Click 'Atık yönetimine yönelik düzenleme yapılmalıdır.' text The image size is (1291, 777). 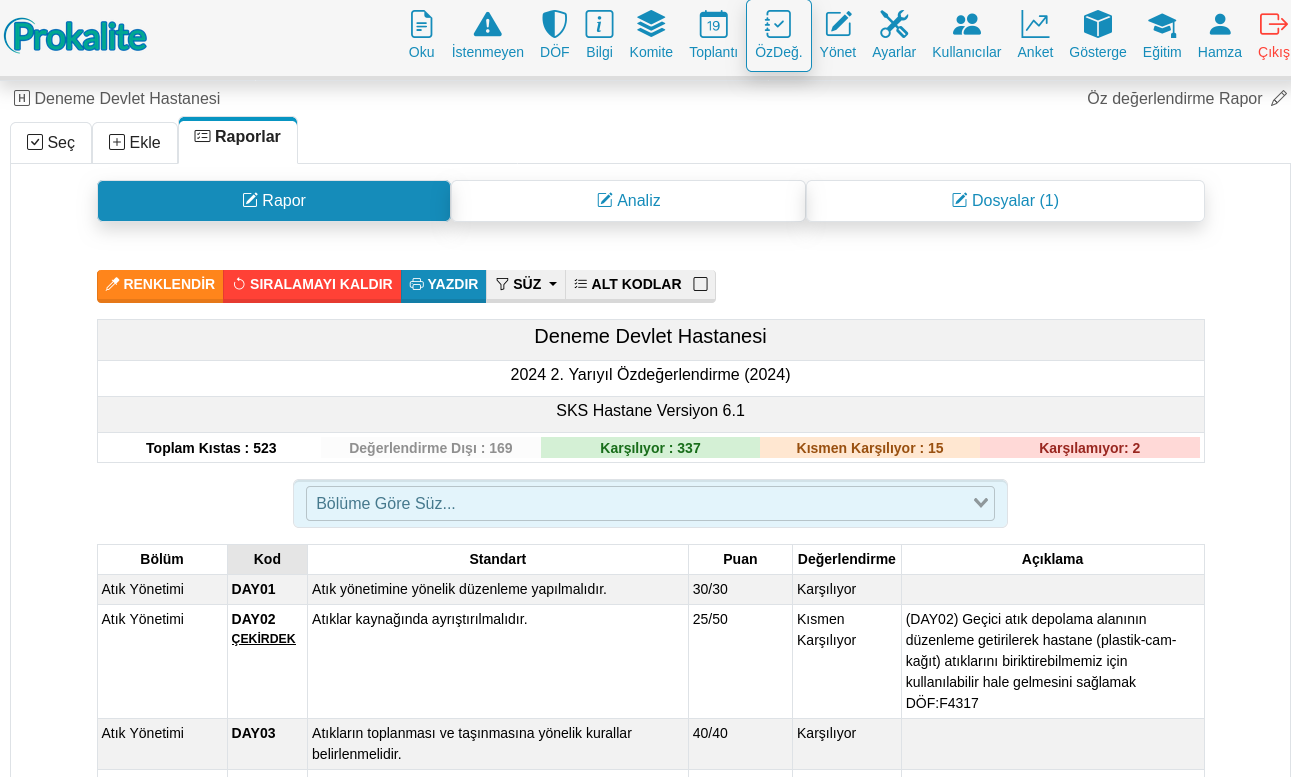pos(460,589)
